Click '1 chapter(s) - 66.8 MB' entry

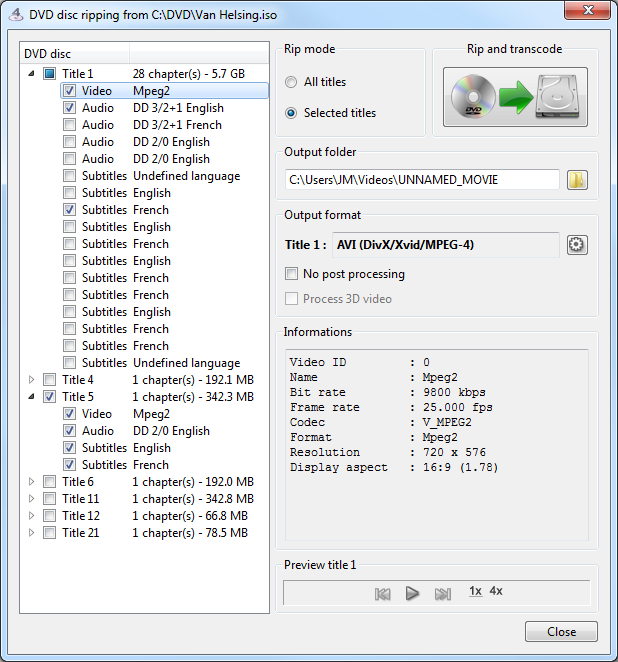point(190,515)
